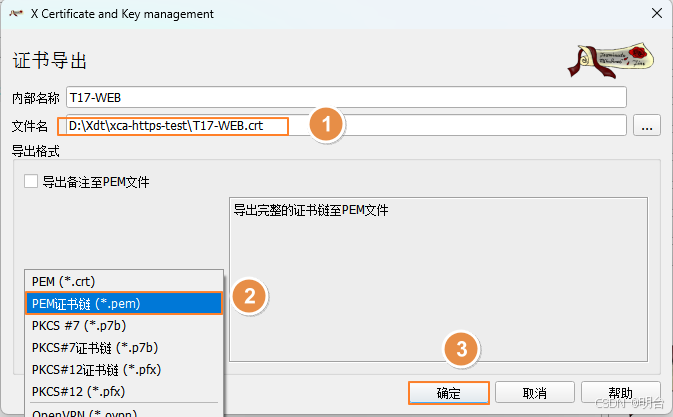Select OpenVPN (*.ovpn) format entry

(x=124, y=412)
